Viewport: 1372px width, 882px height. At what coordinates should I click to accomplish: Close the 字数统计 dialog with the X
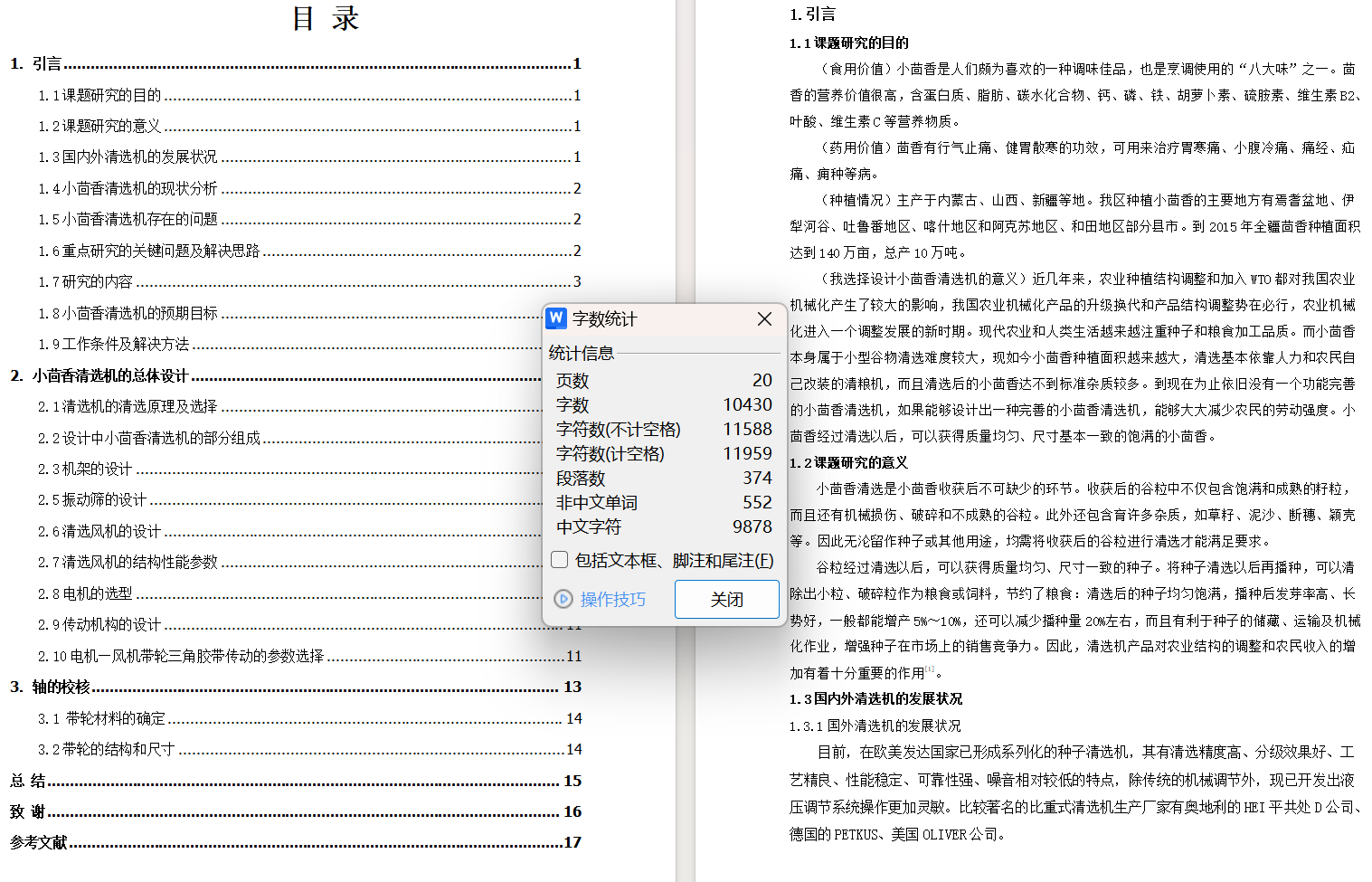pyautogui.click(x=764, y=319)
